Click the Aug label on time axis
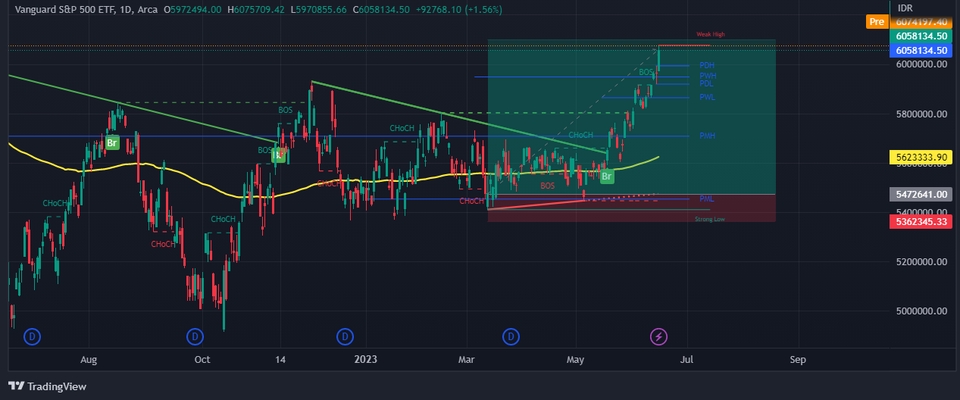This screenshot has height=400, width=960. [89, 360]
